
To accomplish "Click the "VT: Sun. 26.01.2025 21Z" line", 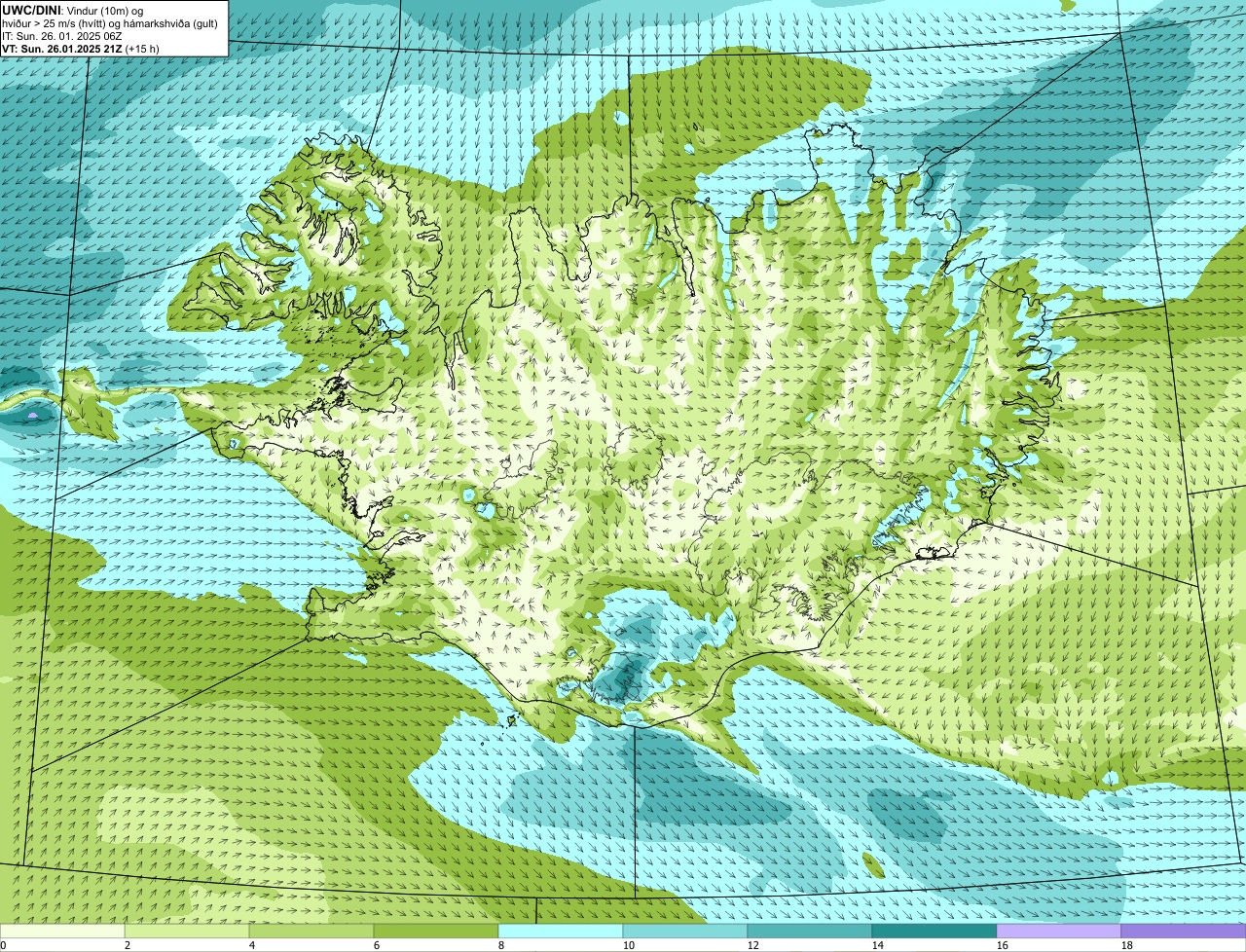I will (61, 49).
